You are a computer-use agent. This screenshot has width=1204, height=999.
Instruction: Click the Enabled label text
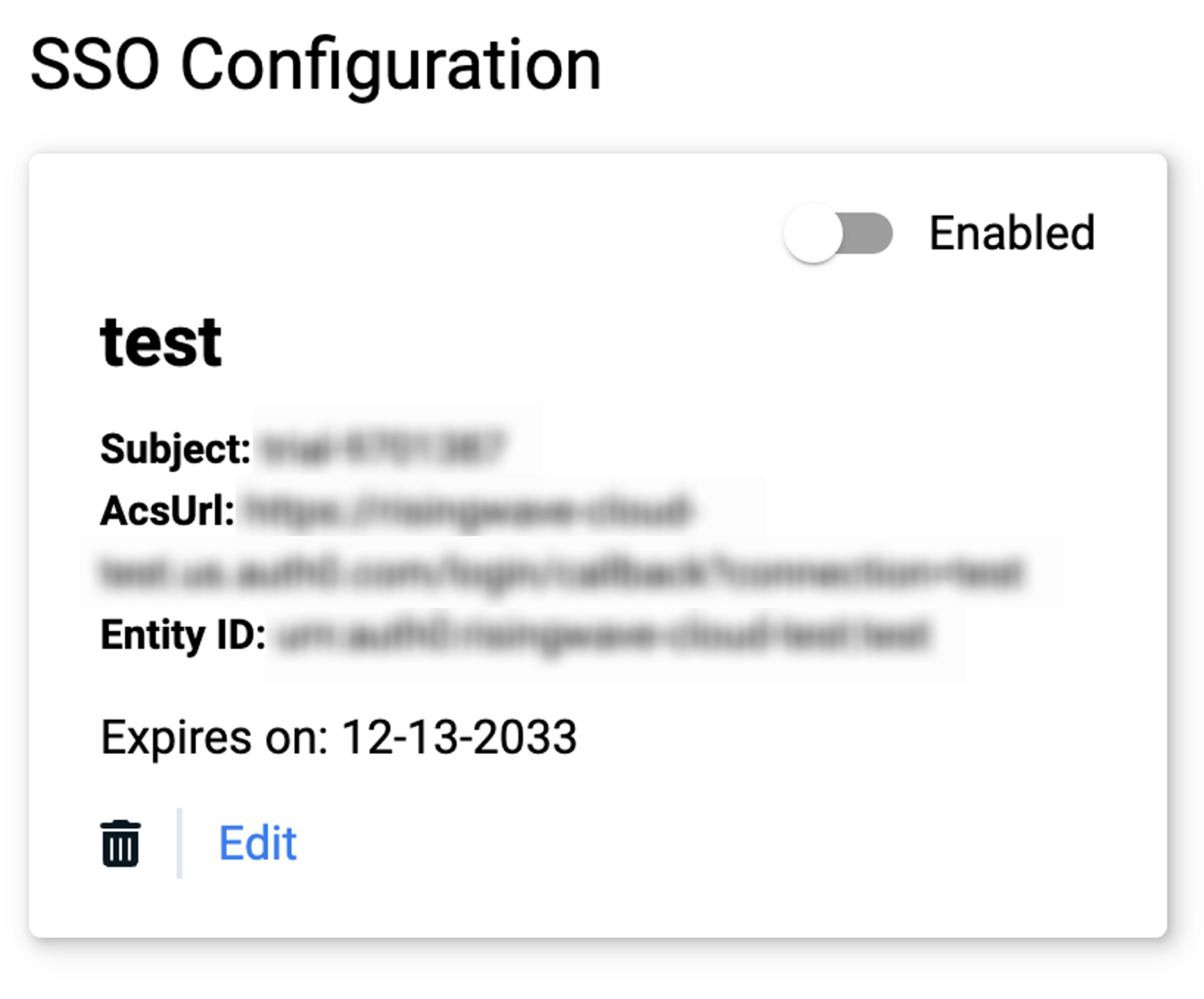1012,233
